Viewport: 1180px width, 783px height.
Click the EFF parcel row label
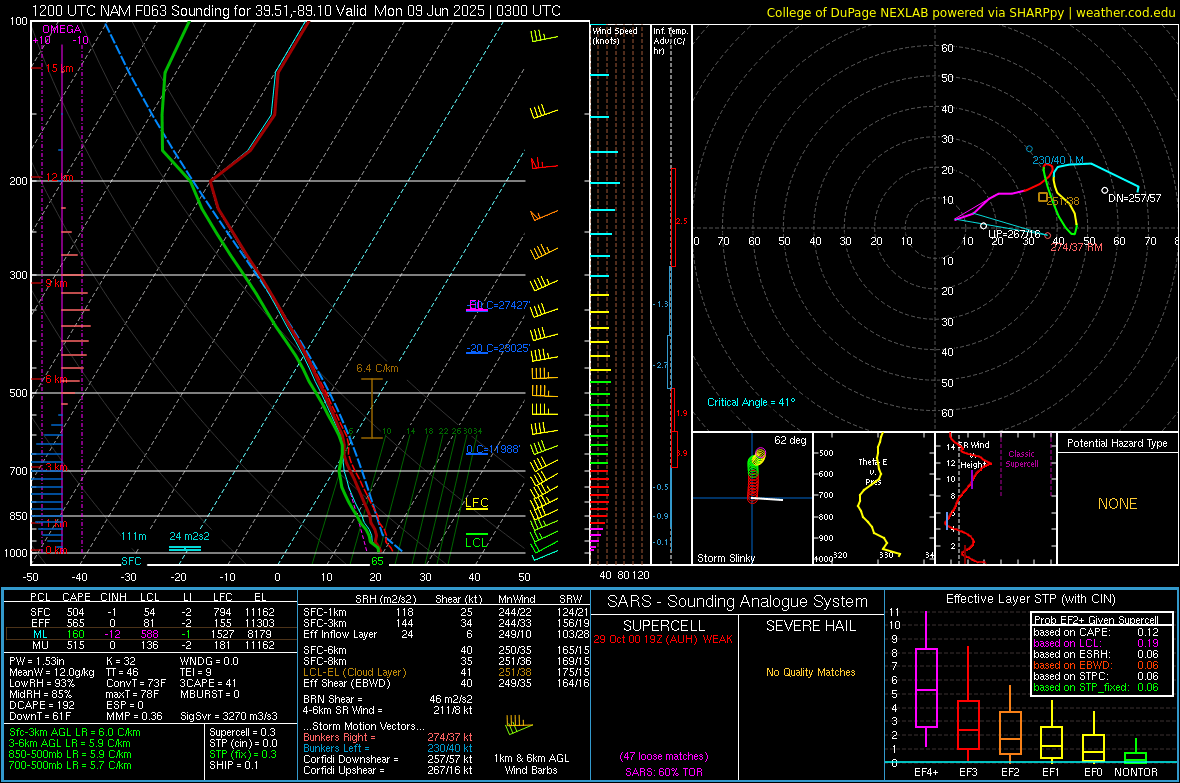point(40,623)
